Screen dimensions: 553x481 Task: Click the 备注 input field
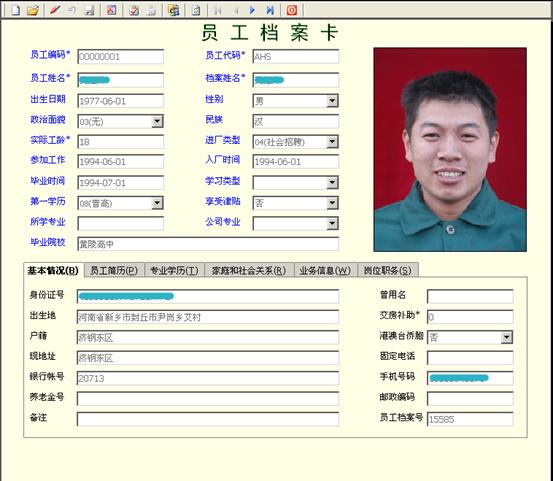208,419
